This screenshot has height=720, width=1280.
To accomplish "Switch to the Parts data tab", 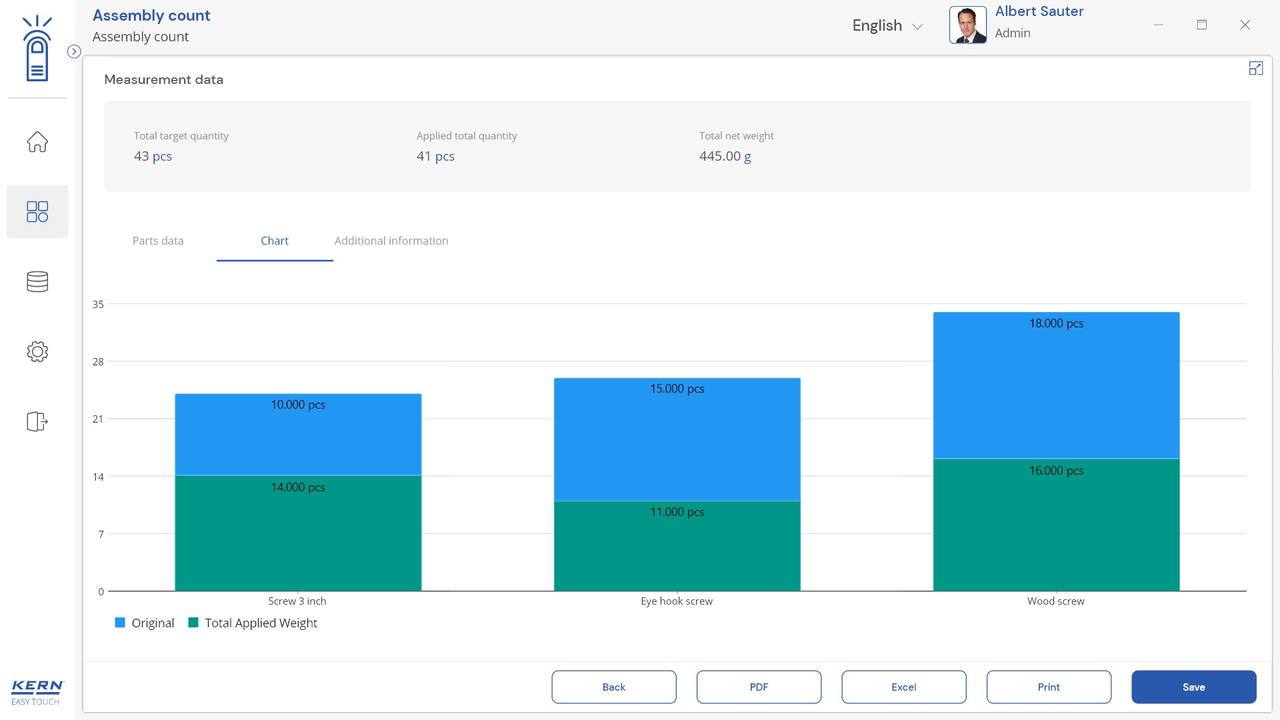I will (x=158, y=241).
